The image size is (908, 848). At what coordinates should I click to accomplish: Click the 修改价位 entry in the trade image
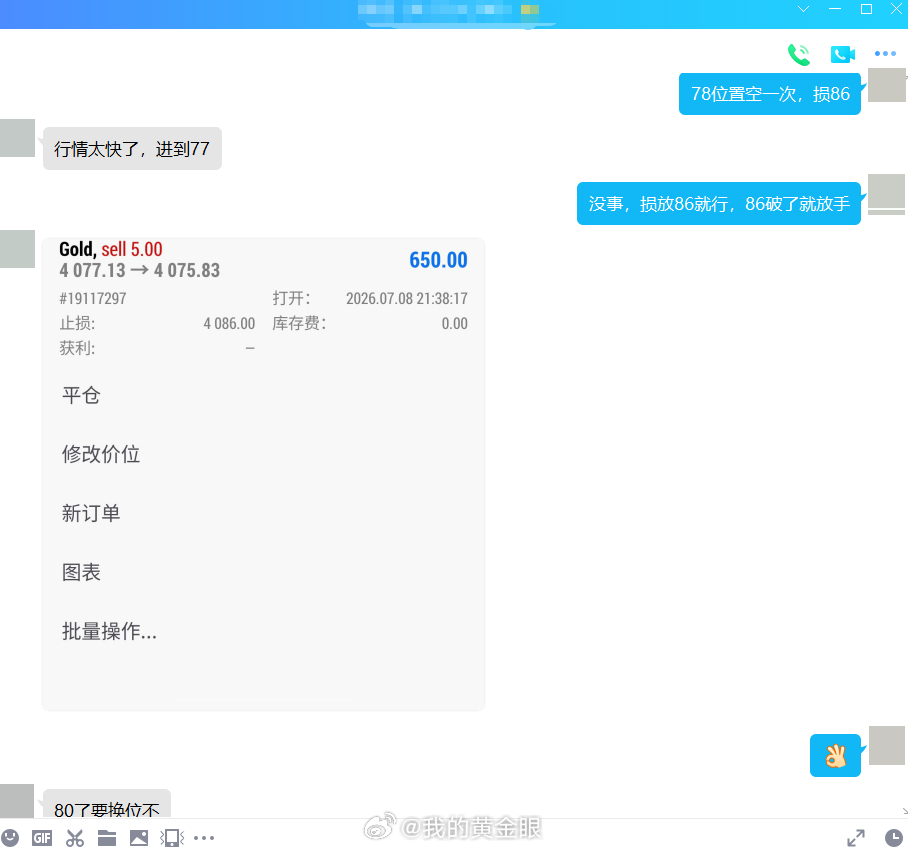[x=101, y=454]
